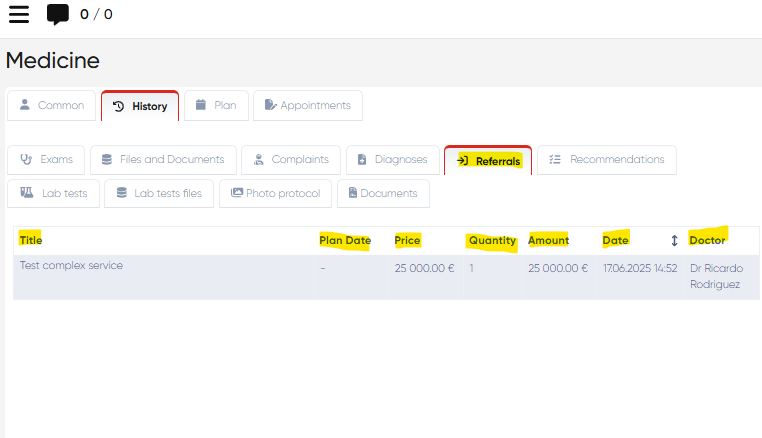Switch to the Lab tests sub-tab
This screenshot has height=438, width=762.
click(54, 194)
